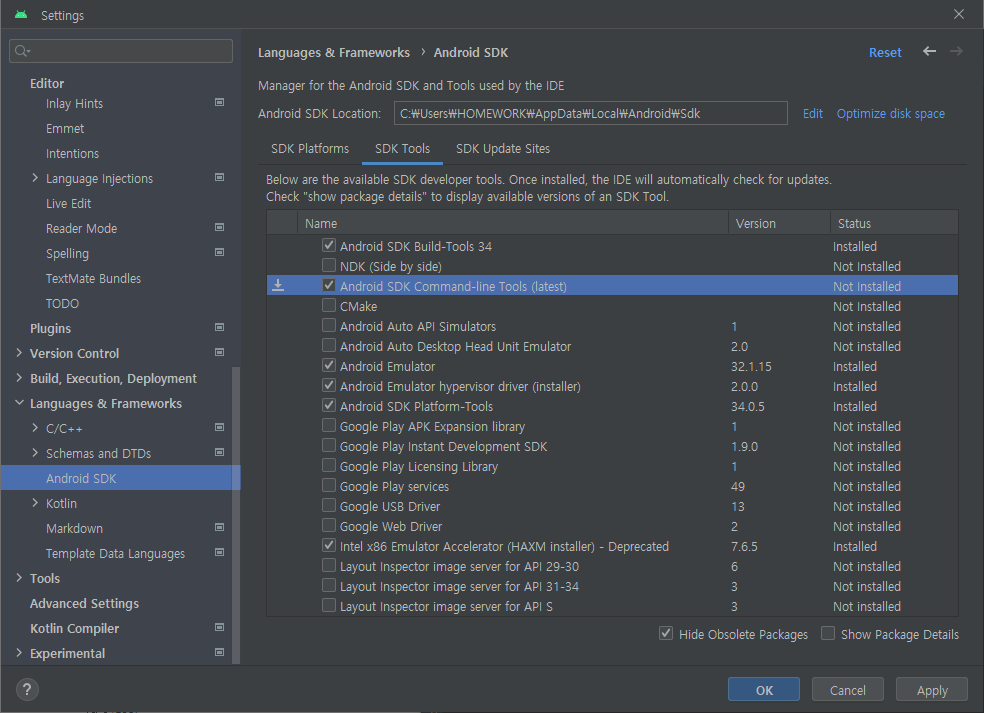Uncheck Intel x86 Emulator Accelerator HAXM
The height and width of the screenshot is (713, 984).
329,545
